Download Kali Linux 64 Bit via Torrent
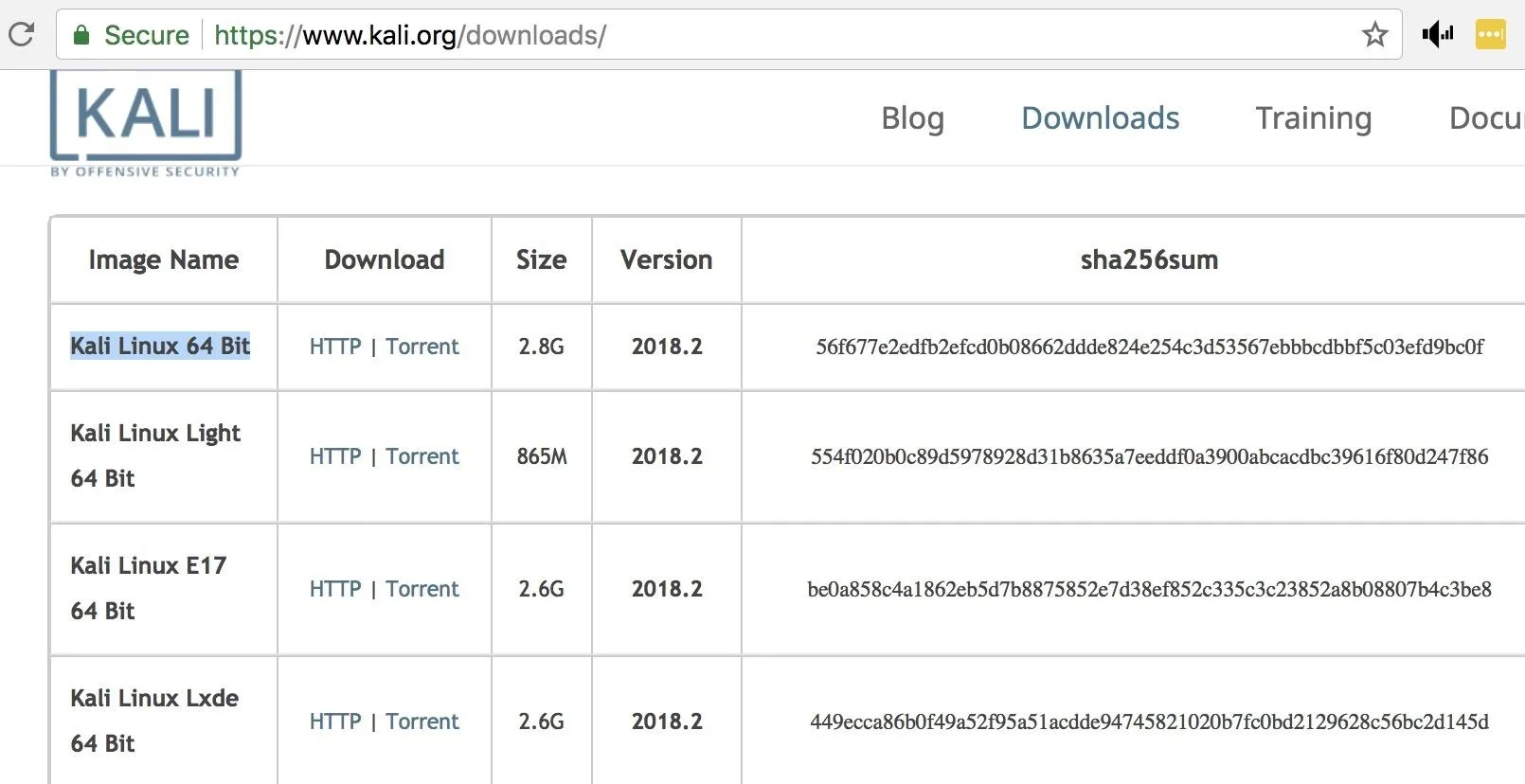The image size is (1525, 784). 422,347
